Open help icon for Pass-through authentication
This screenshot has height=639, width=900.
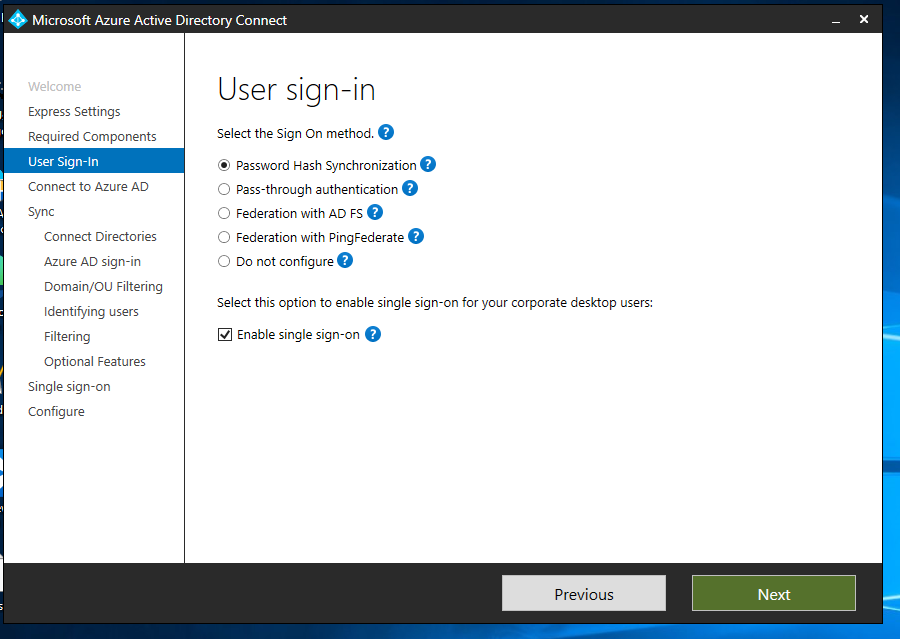410,188
